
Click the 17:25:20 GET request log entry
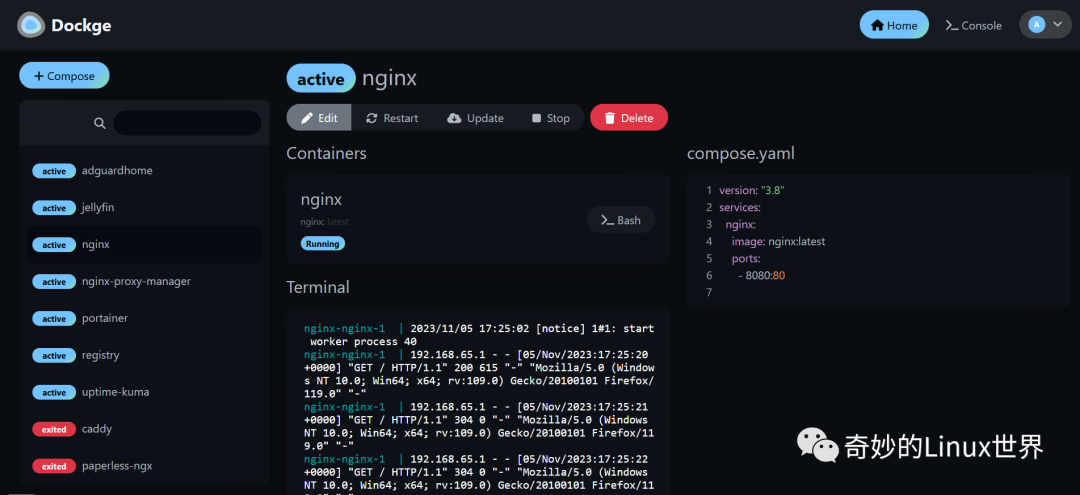click(479, 374)
